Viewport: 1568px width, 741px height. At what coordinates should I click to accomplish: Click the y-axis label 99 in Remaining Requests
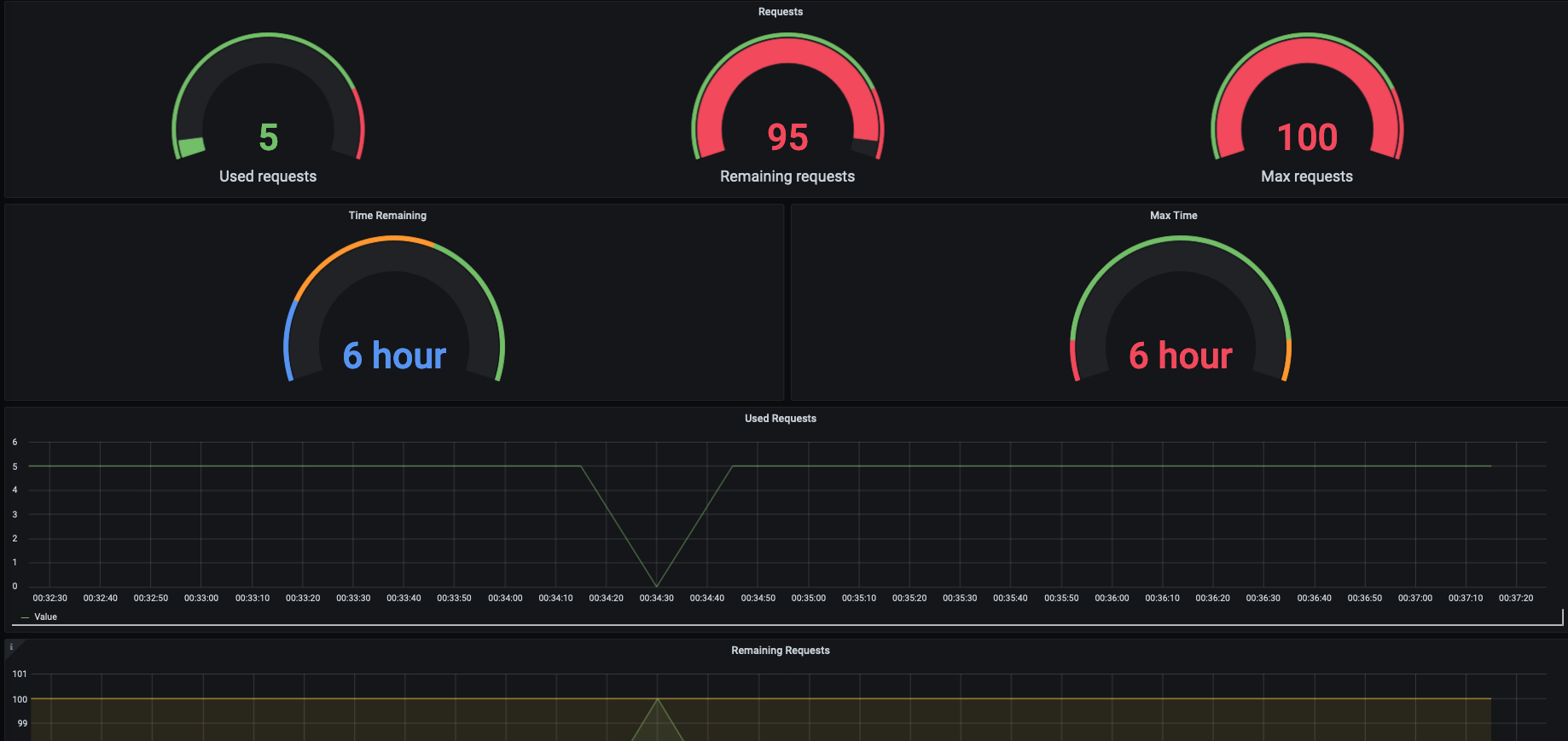[x=22, y=724]
